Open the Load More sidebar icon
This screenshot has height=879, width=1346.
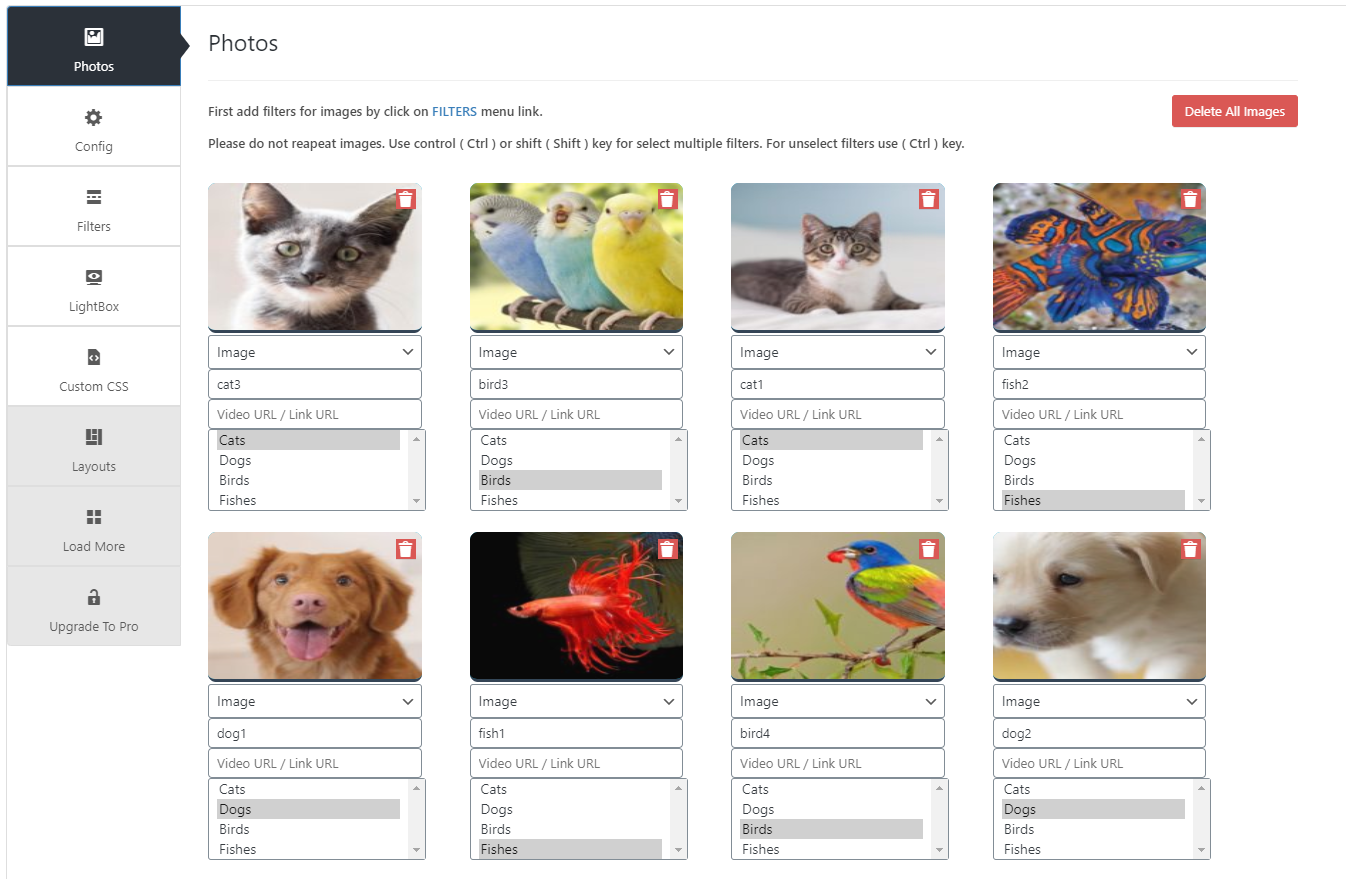93,517
